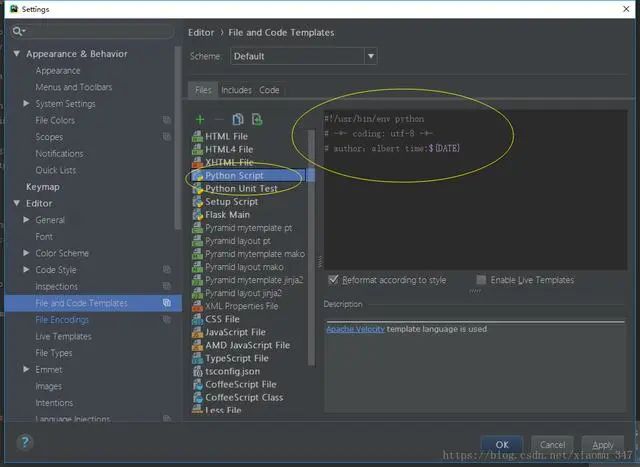Viewport: 640px width, 467px height.
Task: Select the Python Unit Test template icon
Action: pyautogui.click(x=198, y=188)
